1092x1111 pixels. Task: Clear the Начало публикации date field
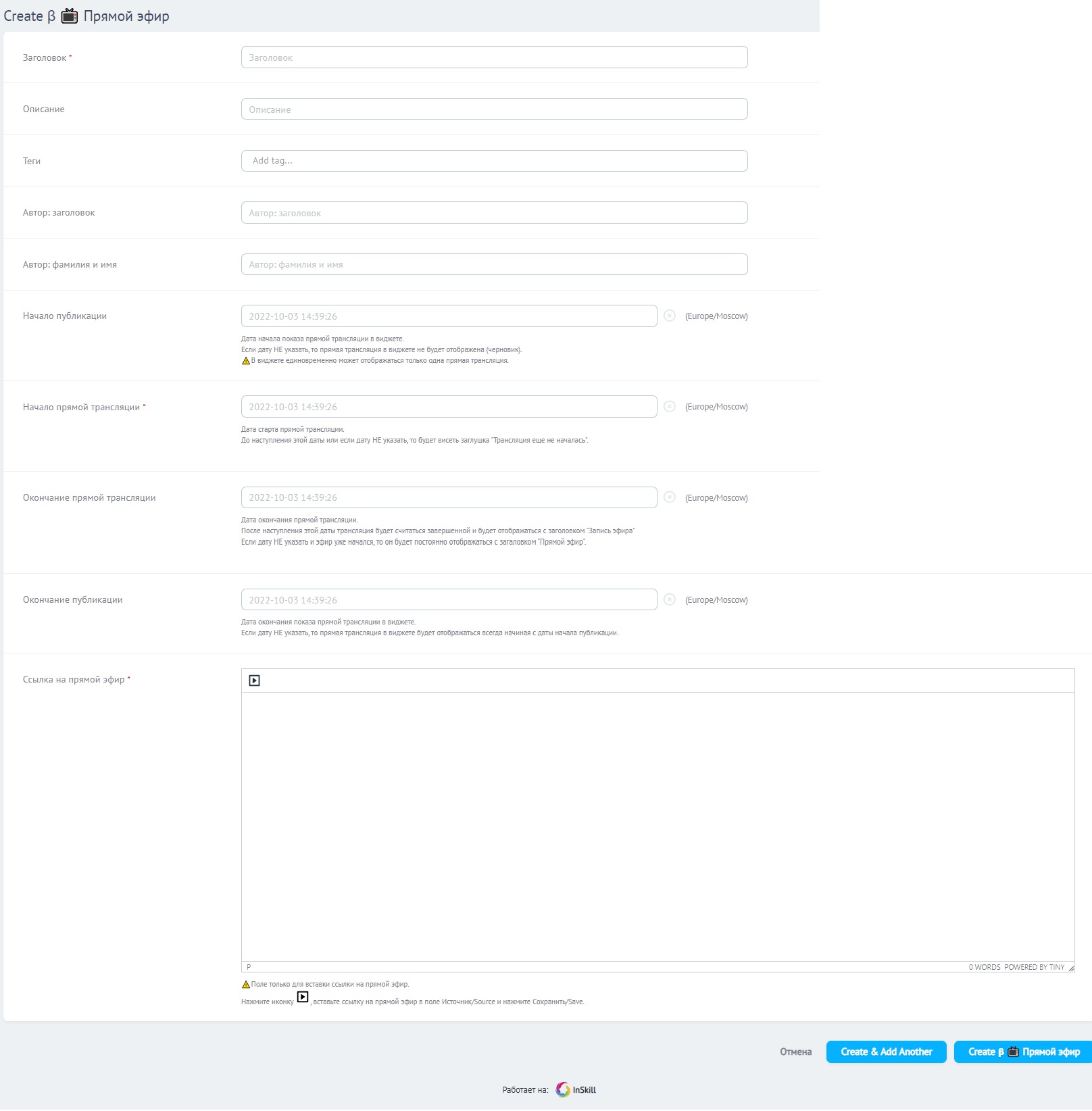pos(669,316)
